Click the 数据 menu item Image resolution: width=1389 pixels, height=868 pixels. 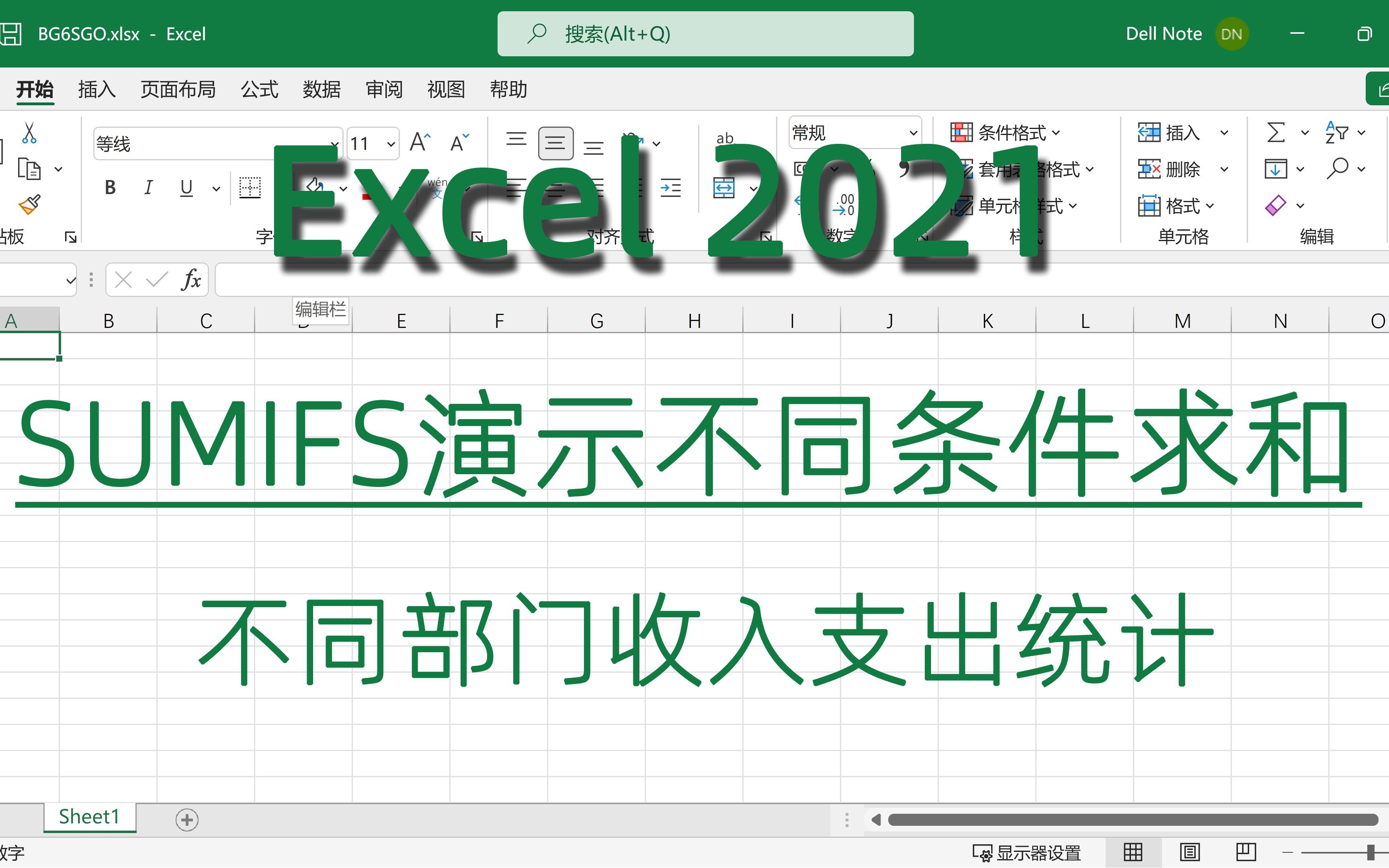pyautogui.click(x=320, y=88)
